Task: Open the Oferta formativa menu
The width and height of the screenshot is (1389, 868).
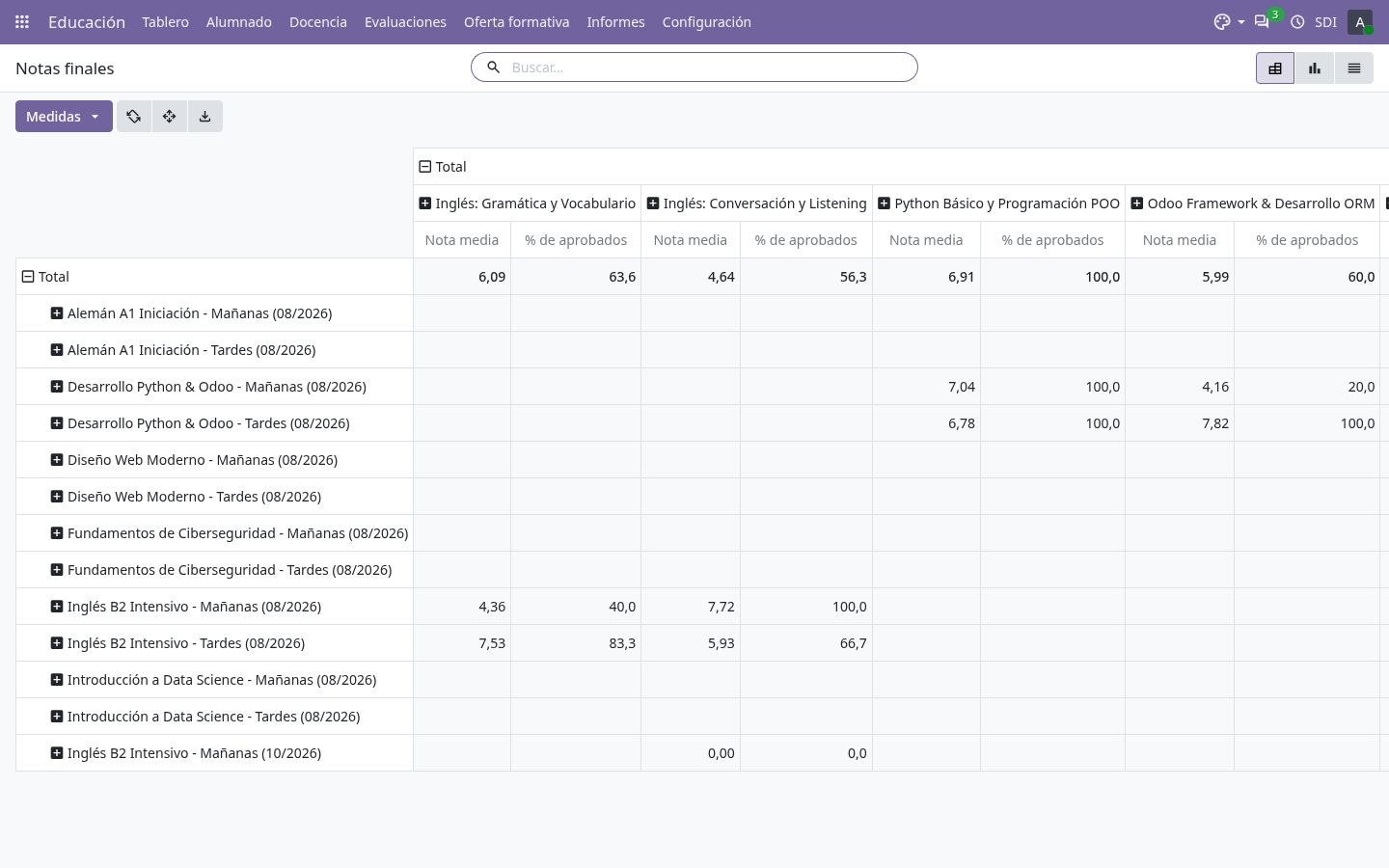Action: tap(516, 21)
